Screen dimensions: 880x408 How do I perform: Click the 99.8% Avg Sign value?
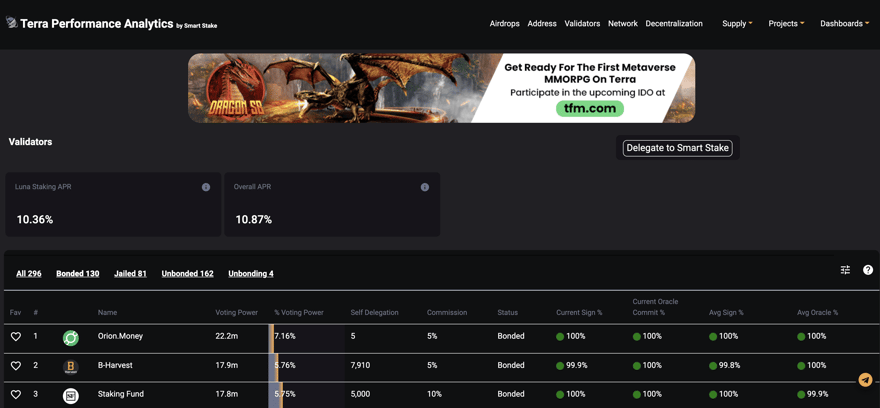tap(730, 365)
